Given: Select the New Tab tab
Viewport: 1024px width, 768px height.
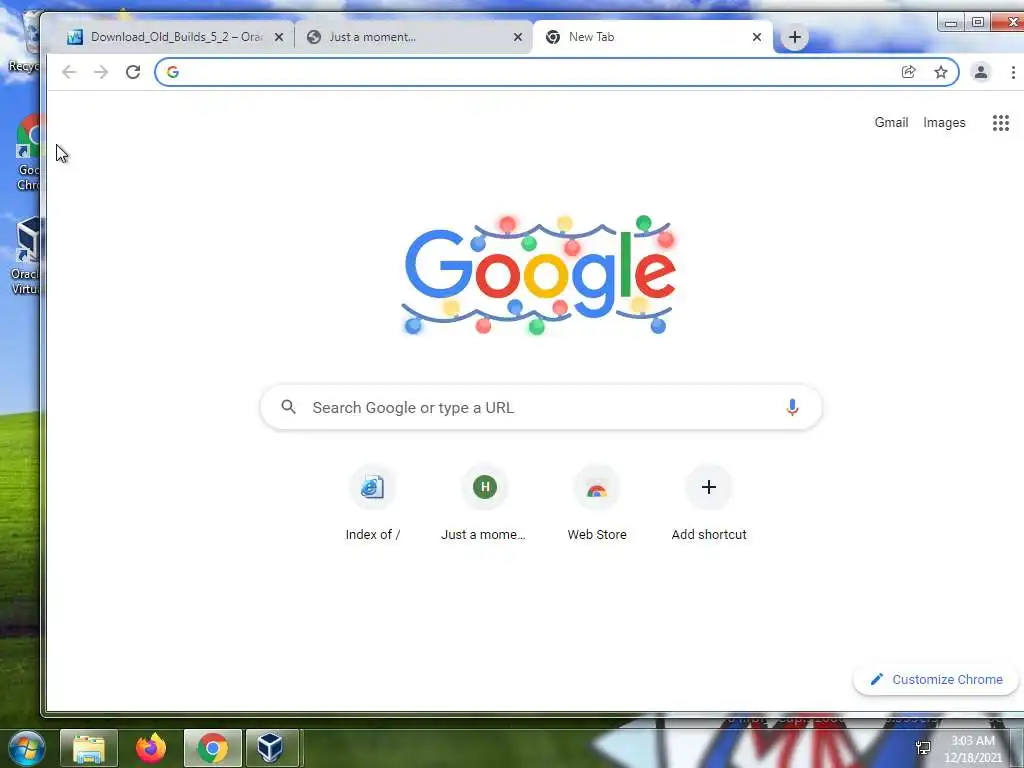Looking at the screenshot, I should click(653, 37).
